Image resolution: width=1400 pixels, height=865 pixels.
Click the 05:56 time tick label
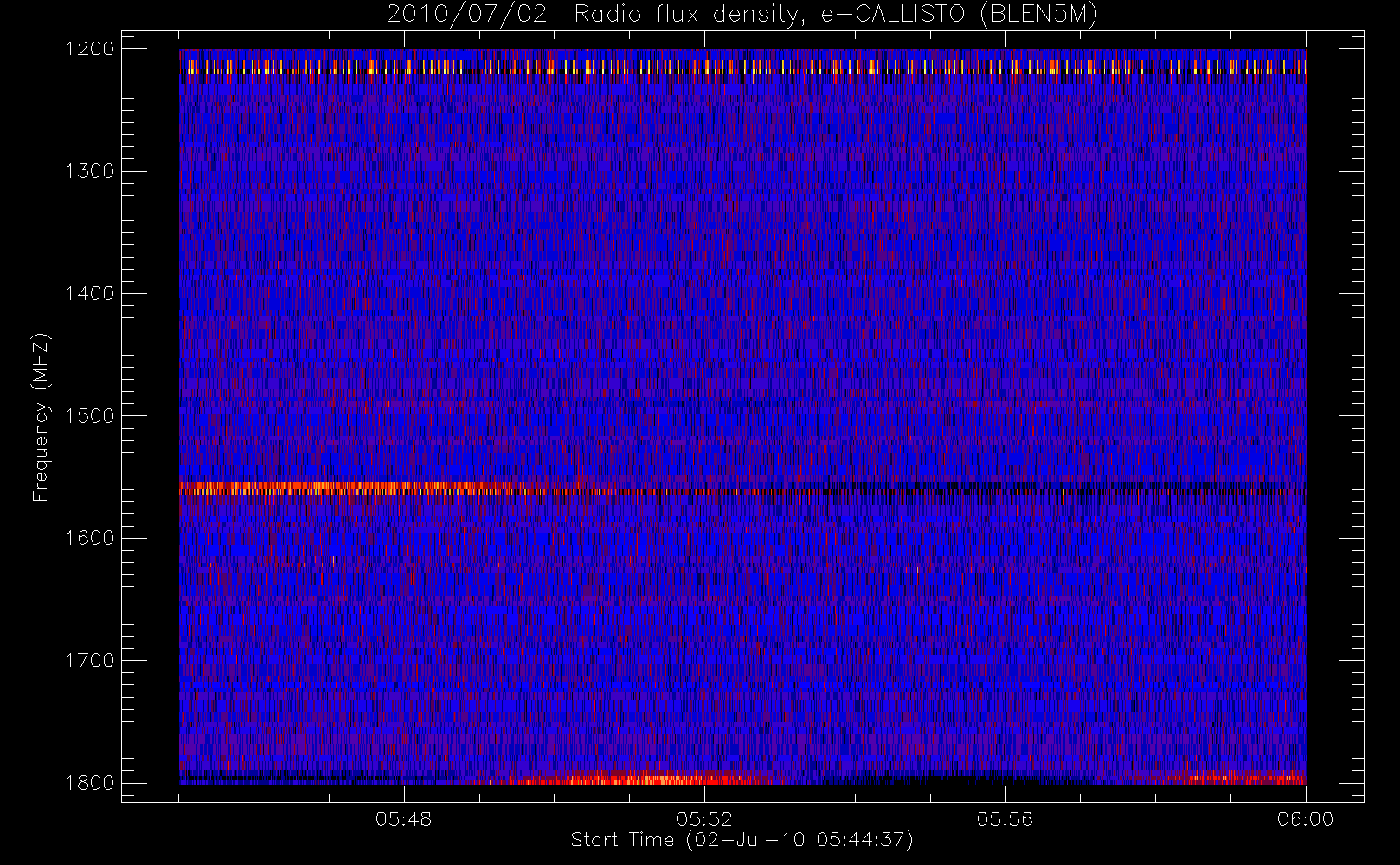pyautogui.click(x=1005, y=819)
